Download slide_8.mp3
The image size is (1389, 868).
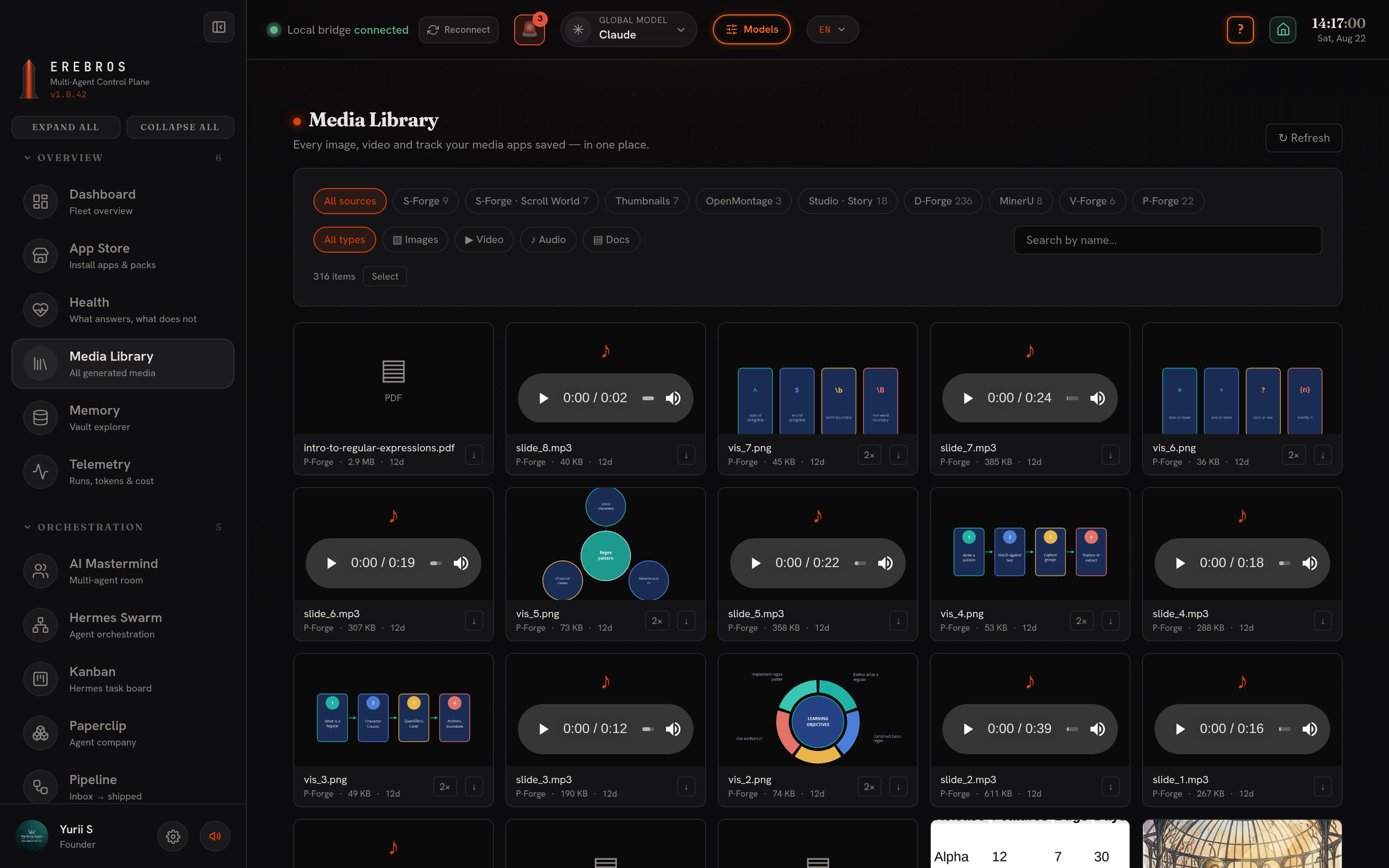[686, 455]
